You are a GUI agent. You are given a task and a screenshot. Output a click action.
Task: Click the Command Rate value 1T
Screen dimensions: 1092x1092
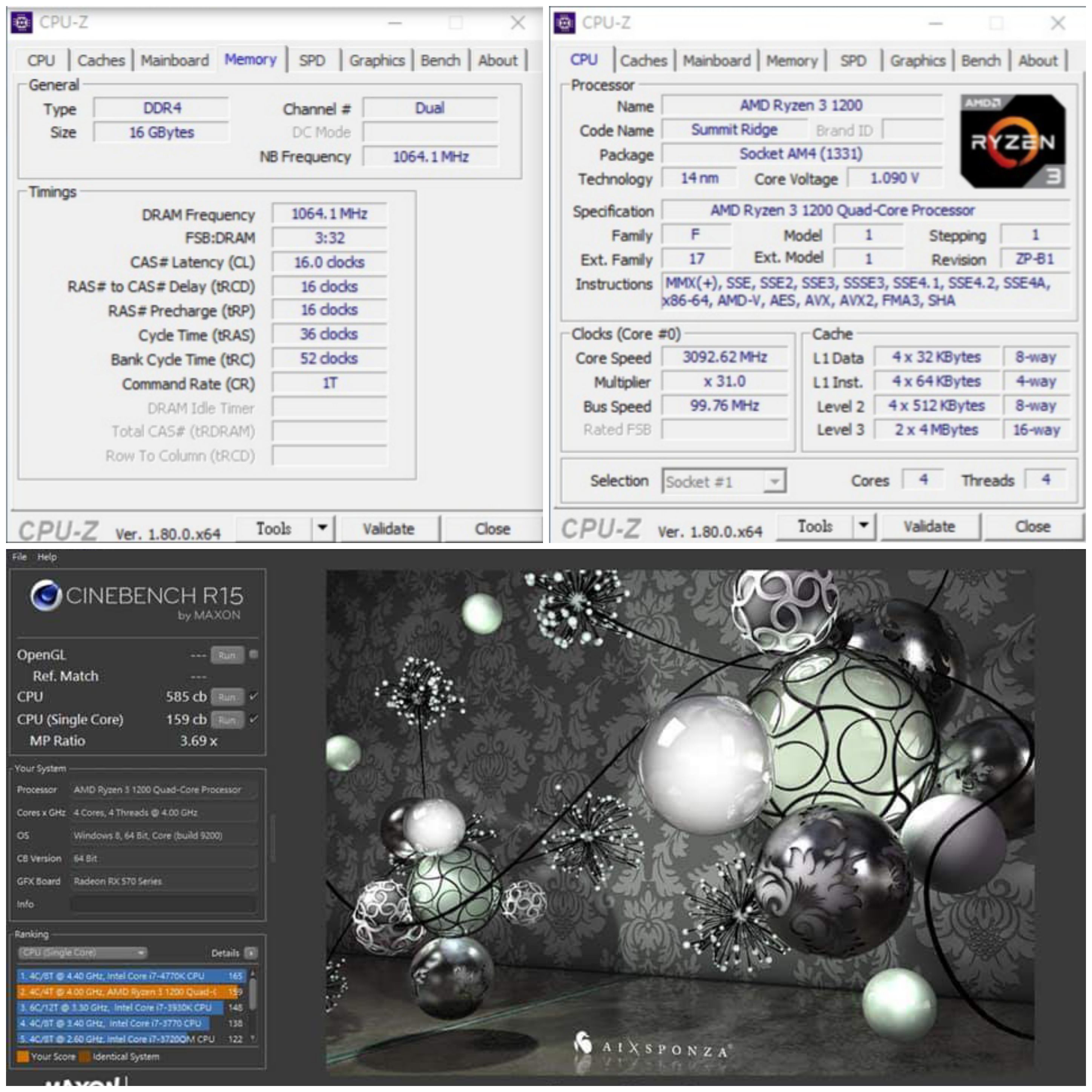tap(330, 383)
